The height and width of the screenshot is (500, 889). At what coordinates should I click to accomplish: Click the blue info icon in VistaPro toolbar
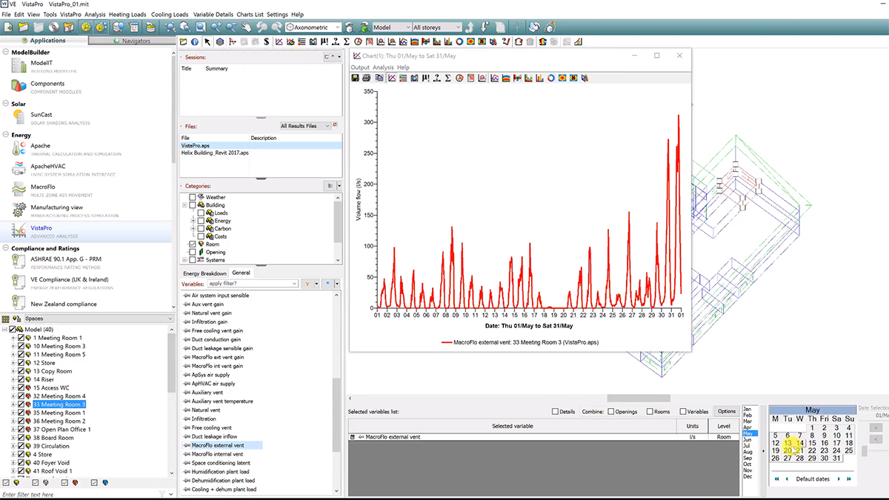point(194,42)
